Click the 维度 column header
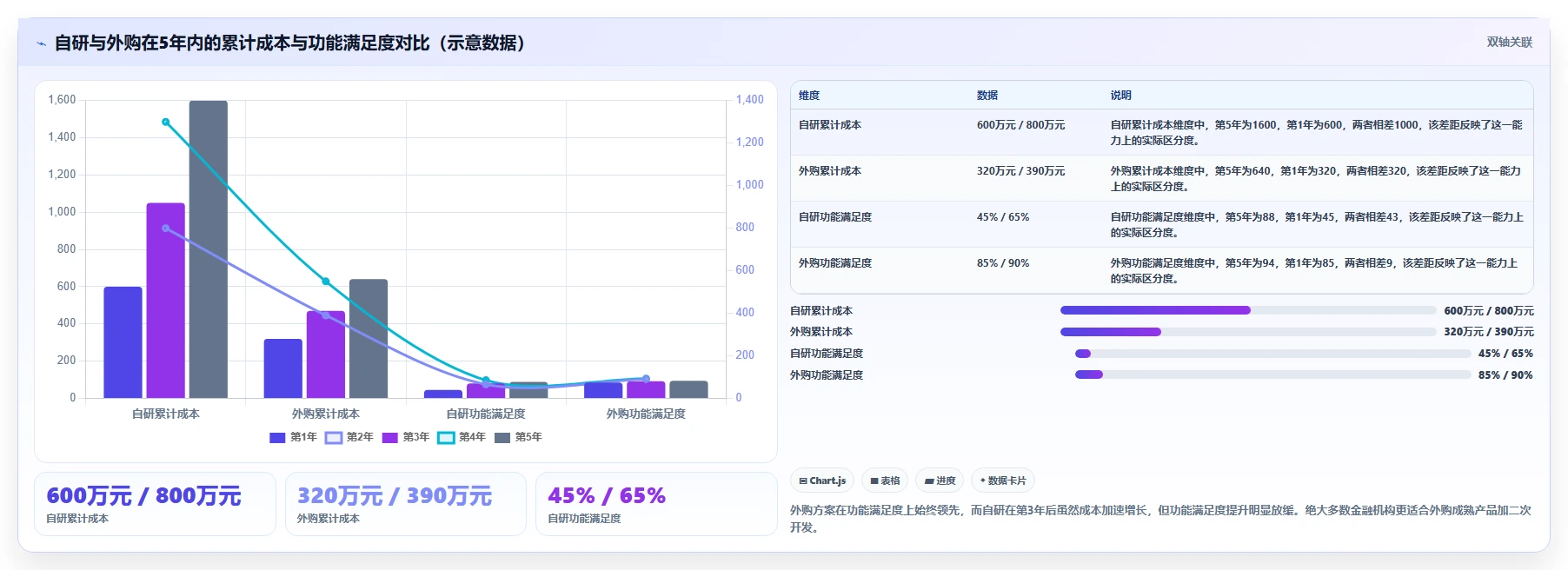 pyautogui.click(x=809, y=96)
